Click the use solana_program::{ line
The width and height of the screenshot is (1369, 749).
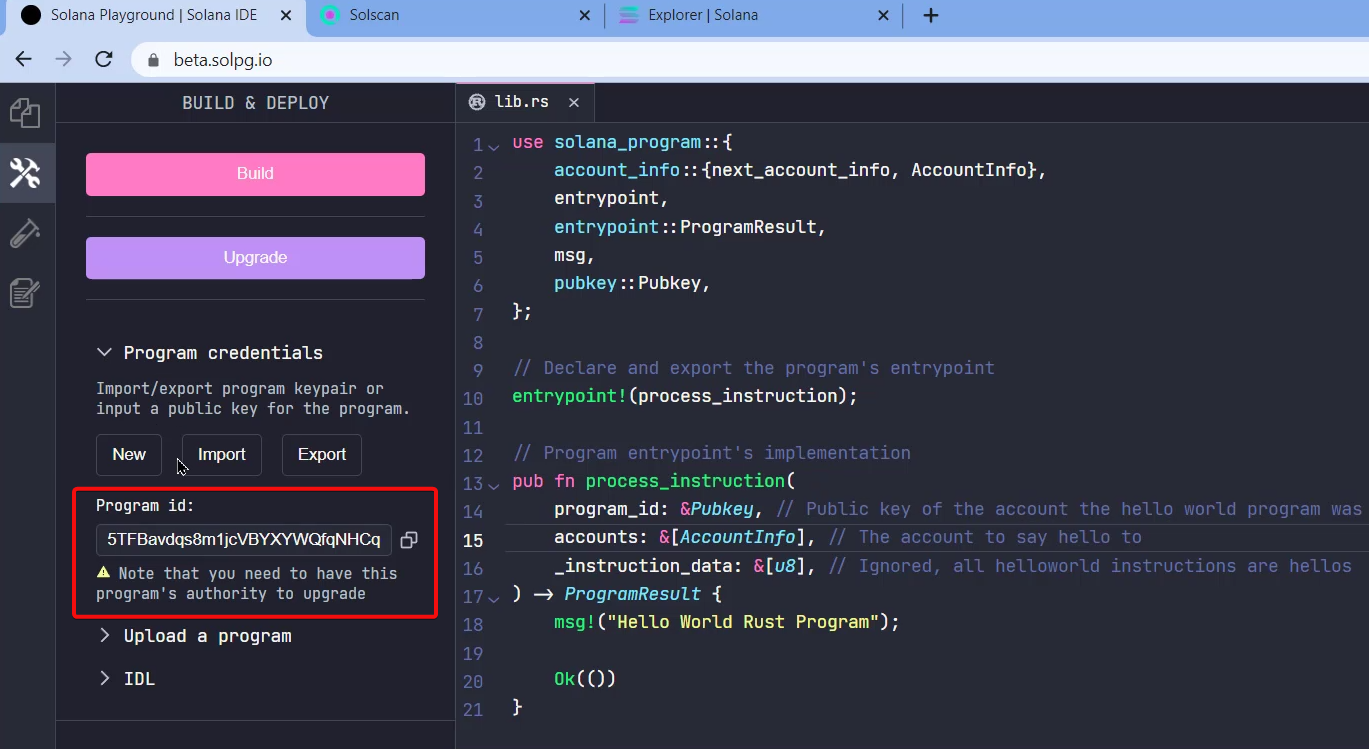[622, 142]
